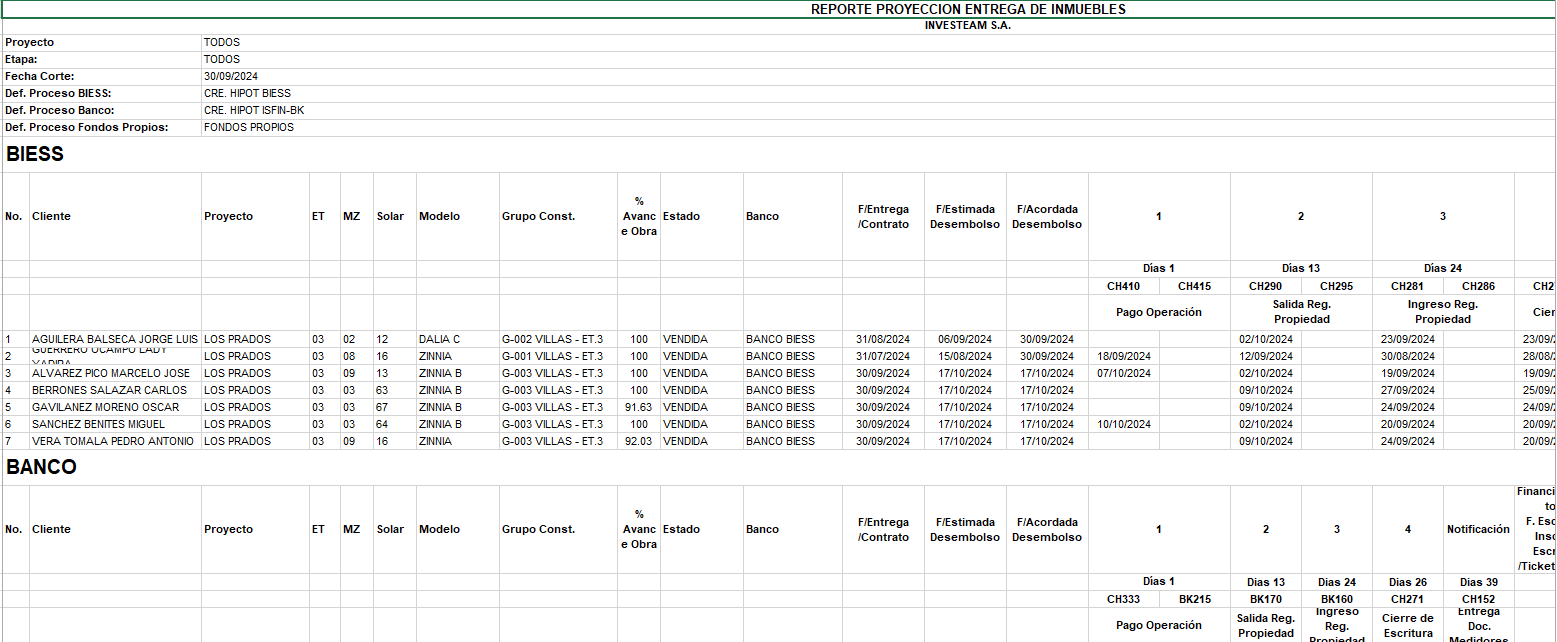Select the CH295 code header cell
The width and height of the screenshot is (1557, 642).
1336,287
